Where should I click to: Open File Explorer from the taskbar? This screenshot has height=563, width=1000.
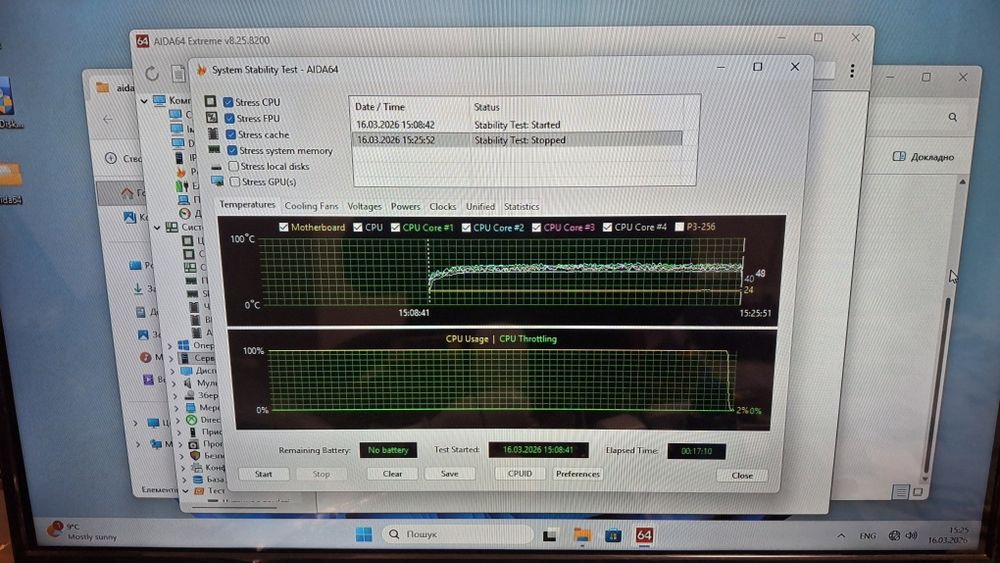click(x=582, y=535)
